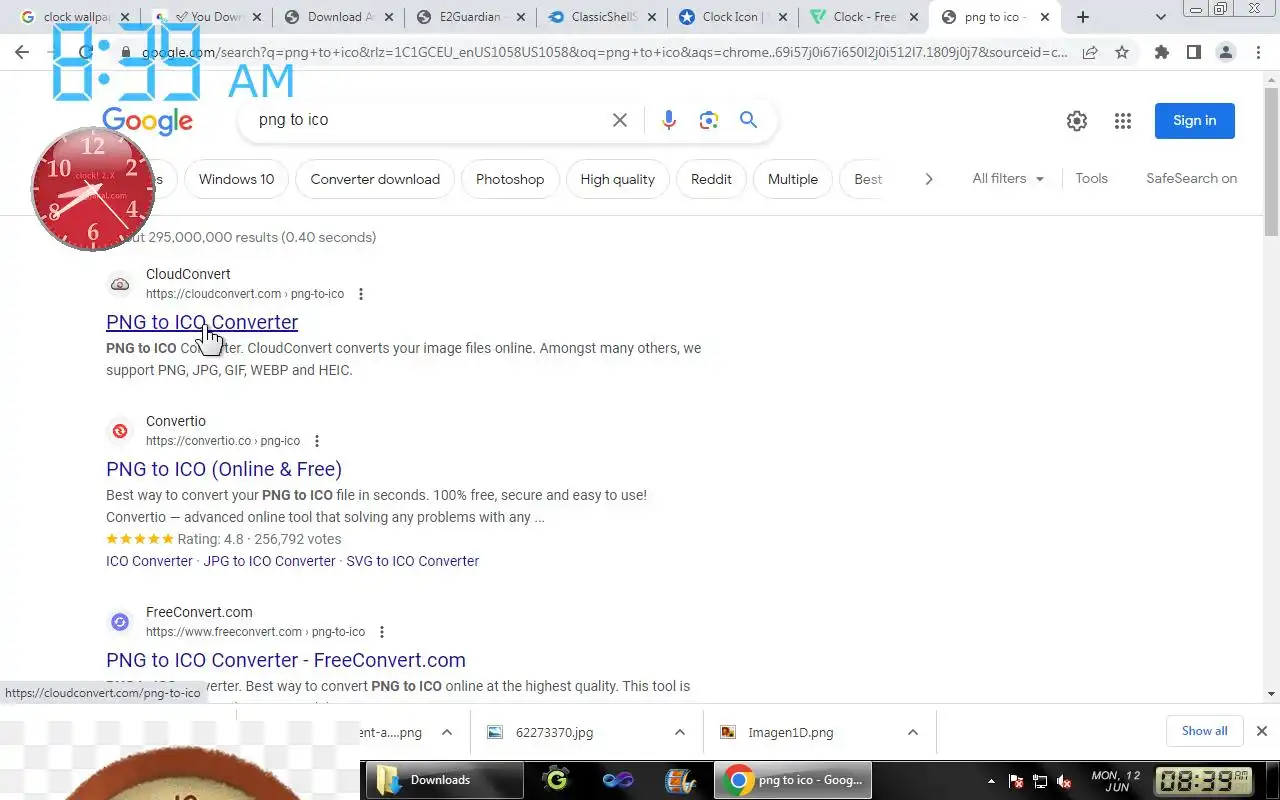Open the downloaded file Imagen1D.png
This screenshot has width=1280, height=800.
[790, 732]
